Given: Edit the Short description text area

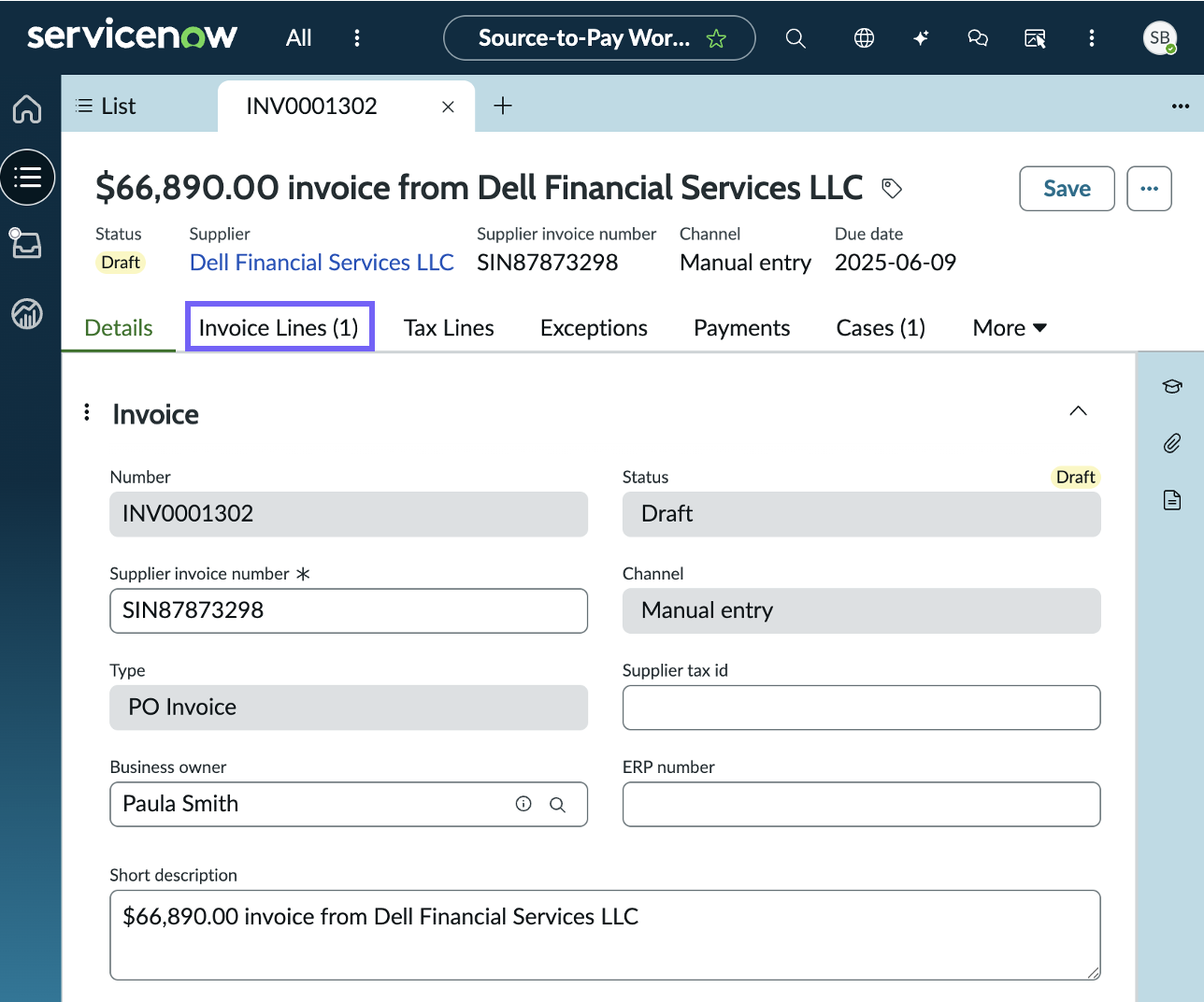Looking at the screenshot, I should click(605, 935).
